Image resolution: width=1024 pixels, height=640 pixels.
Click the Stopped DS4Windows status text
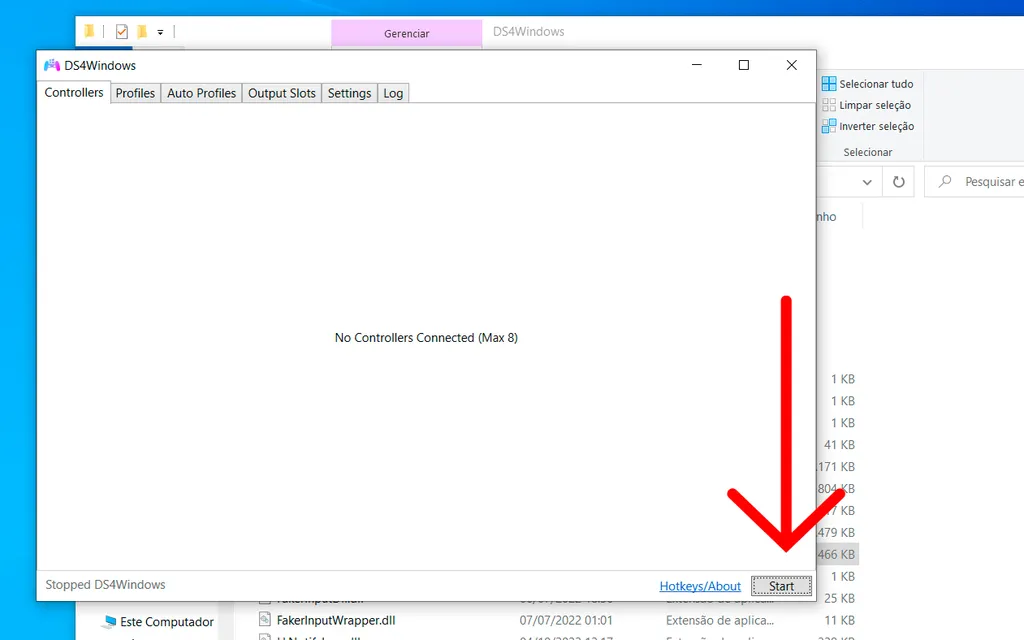coord(105,584)
